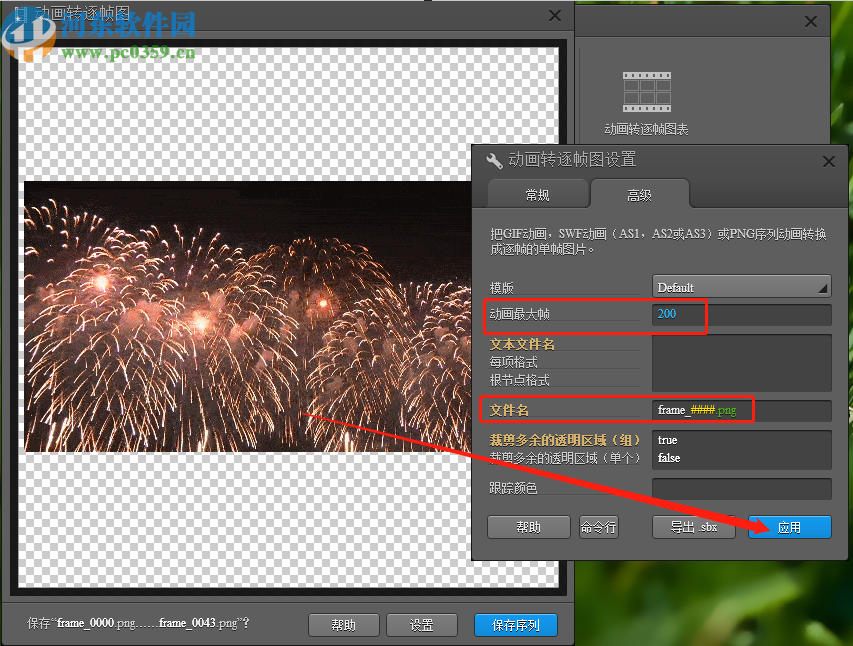The image size is (853, 646).
Task: Click the 跟踪颜色 color field
Action: 741,489
